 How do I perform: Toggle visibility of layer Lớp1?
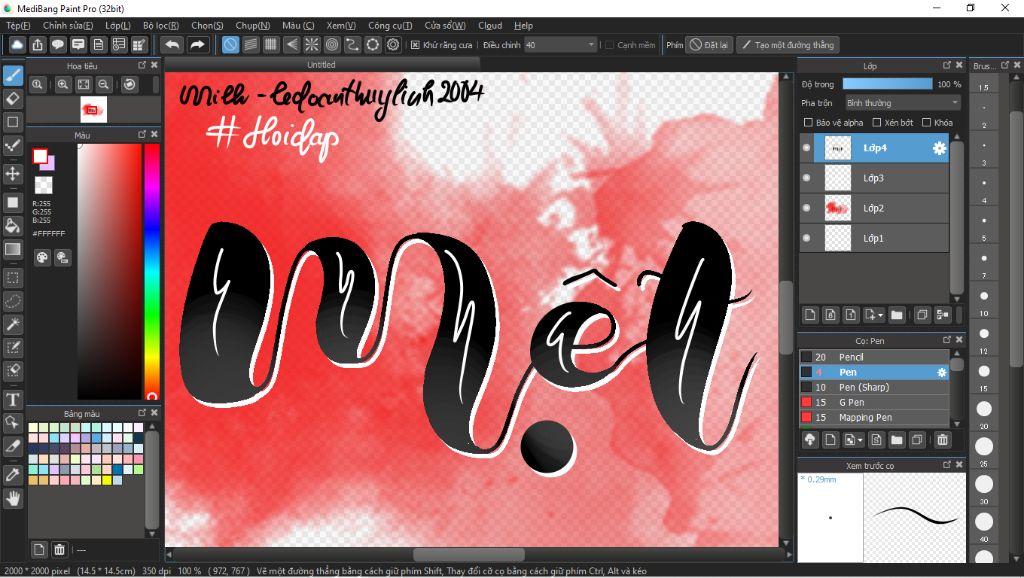[807, 238]
